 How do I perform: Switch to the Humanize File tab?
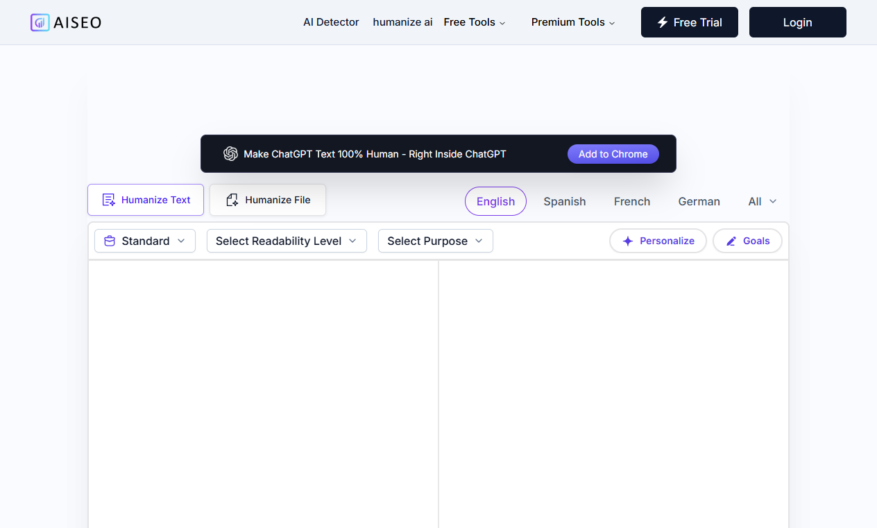(267, 200)
